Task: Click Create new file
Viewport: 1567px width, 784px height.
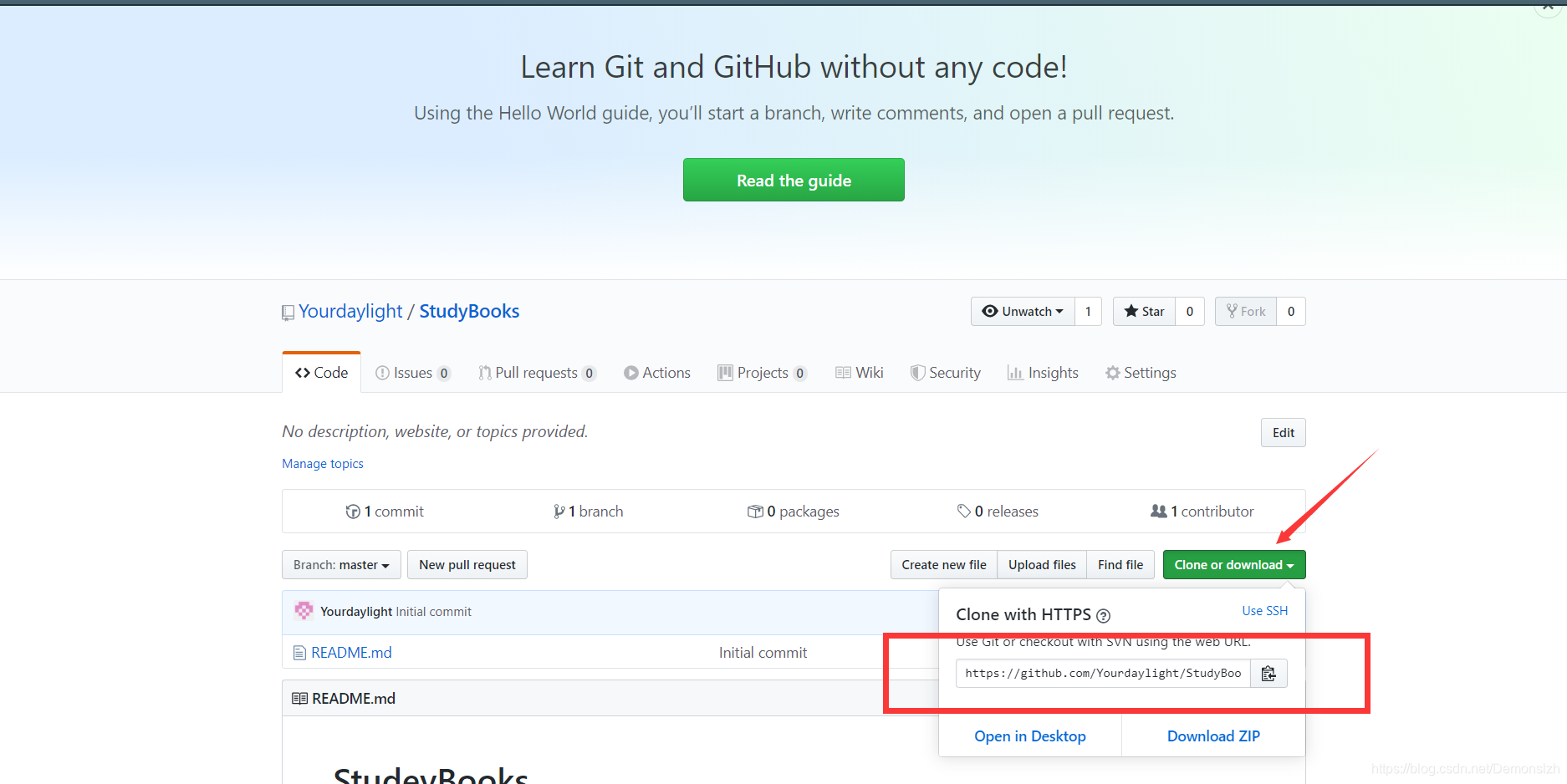Action: (x=944, y=564)
